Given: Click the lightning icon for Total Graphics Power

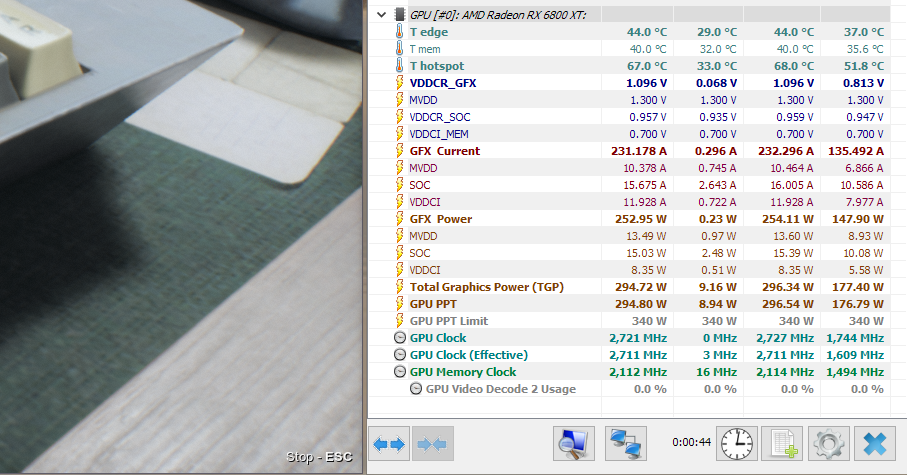Looking at the screenshot, I should [x=399, y=287].
